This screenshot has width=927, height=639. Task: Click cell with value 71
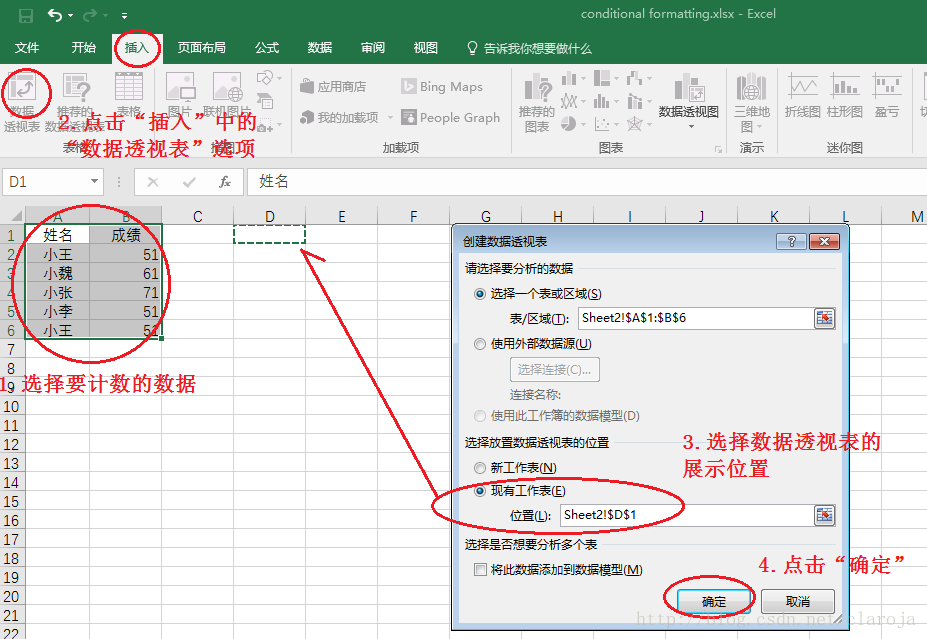pos(125,292)
